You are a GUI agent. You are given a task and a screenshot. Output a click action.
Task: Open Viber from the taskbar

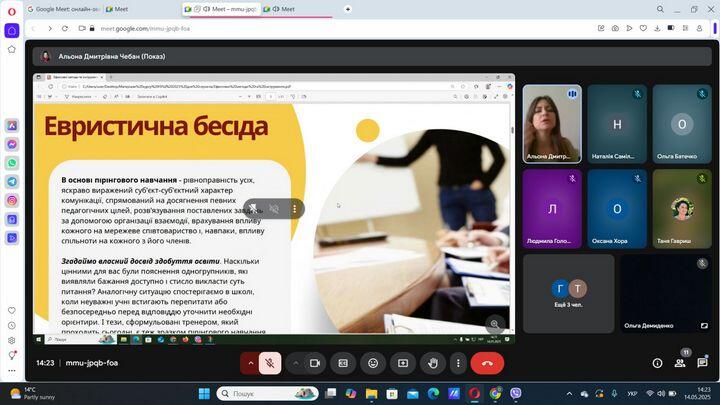(x=516, y=394)
